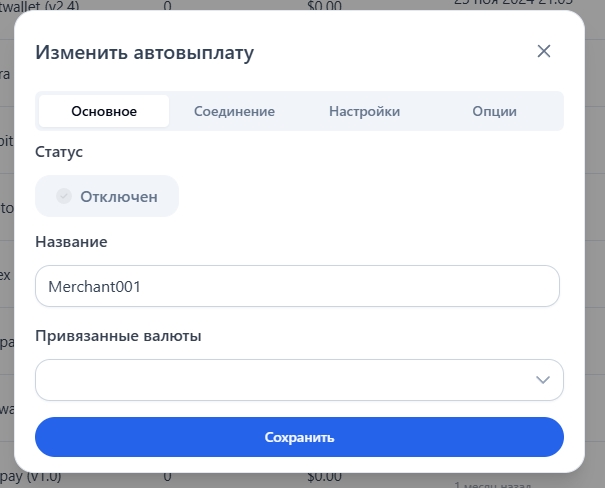The height and width of the screenshot is (488, 605).
Task: Click the Изменить автовыплату dialog title
Action: (144, 53)
